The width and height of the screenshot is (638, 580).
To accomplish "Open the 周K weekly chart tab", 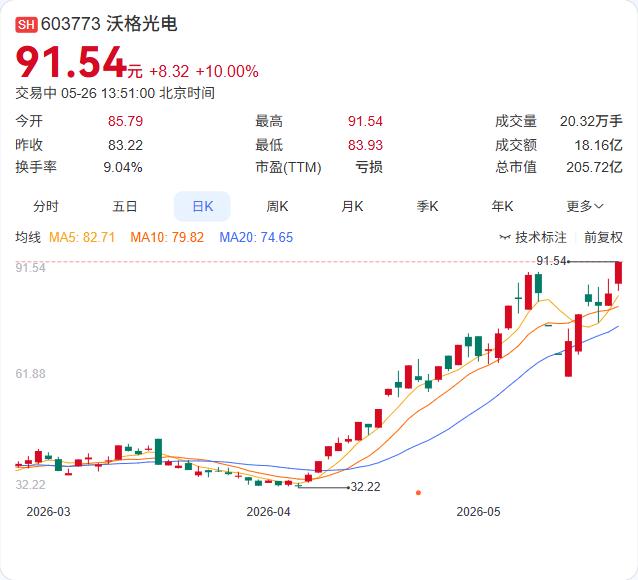I will [277, 206].
